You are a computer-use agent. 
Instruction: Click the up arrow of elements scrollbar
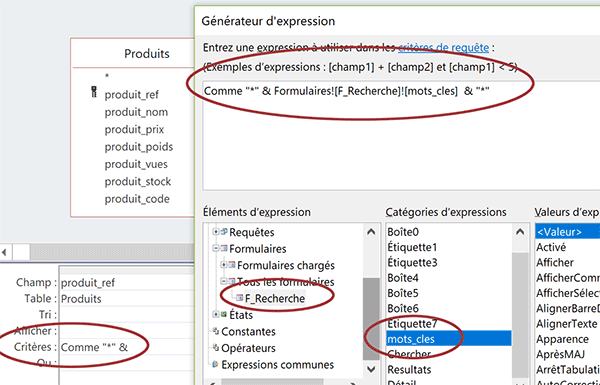[x=371, y=232]
